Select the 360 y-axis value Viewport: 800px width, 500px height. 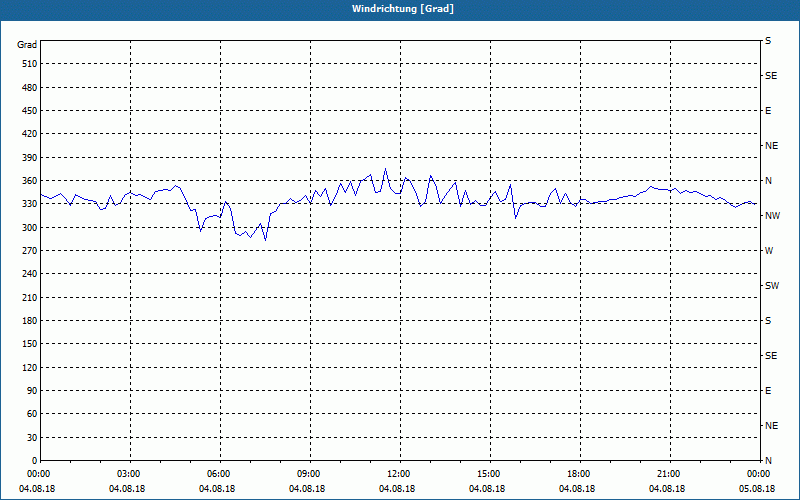tap(29, 181)
